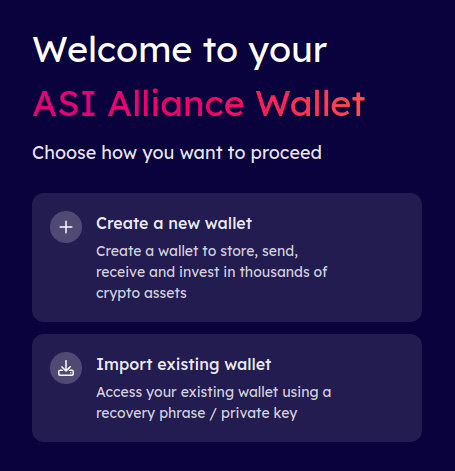Click the word "ASI" in the heading
The height and width of the screenshot is (471, 455).
[64, 104]
